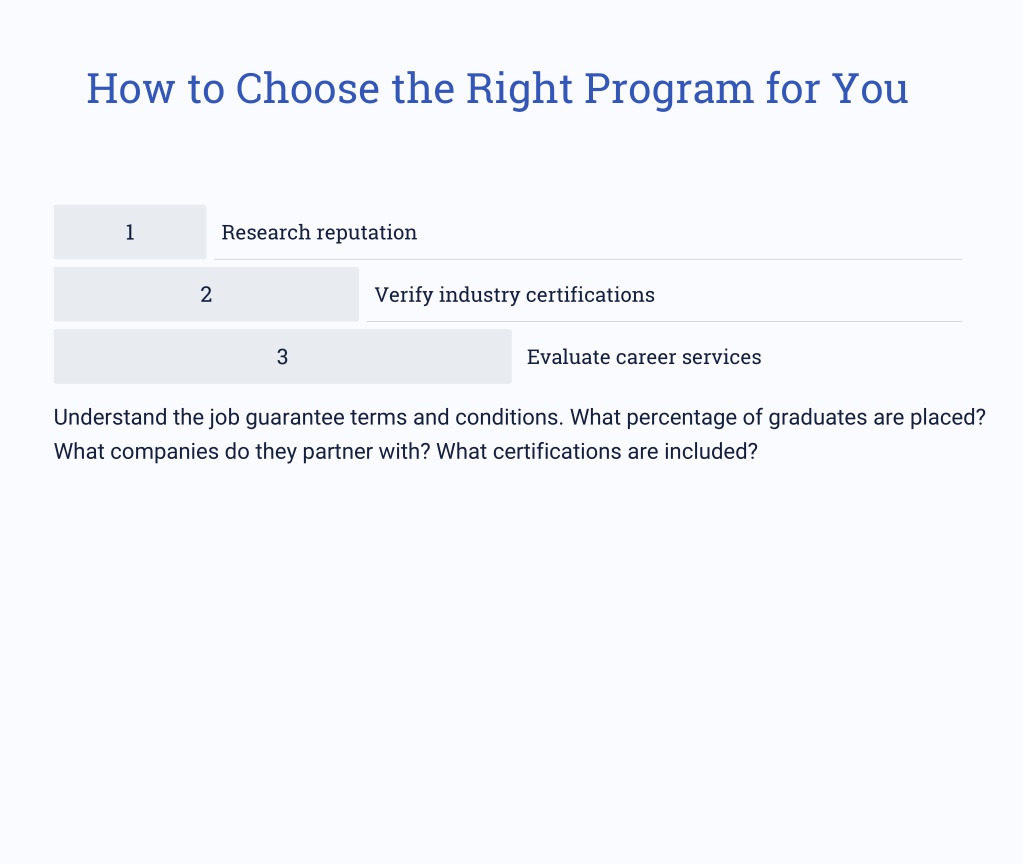The height and width of the screenshot is (864, 1024).
Task: Click the "Research reputation" step label
Action: [x=319, y=232]
